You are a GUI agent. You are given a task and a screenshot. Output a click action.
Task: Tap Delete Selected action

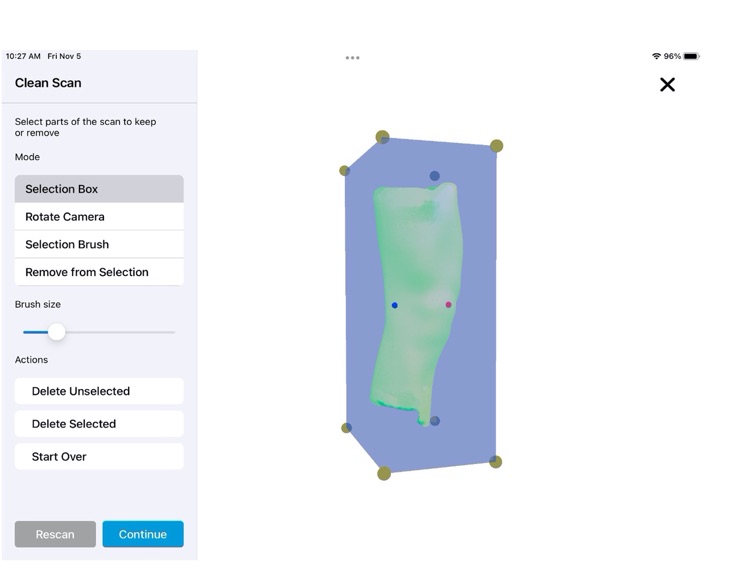pyautogui.click(x=99, y=424)
